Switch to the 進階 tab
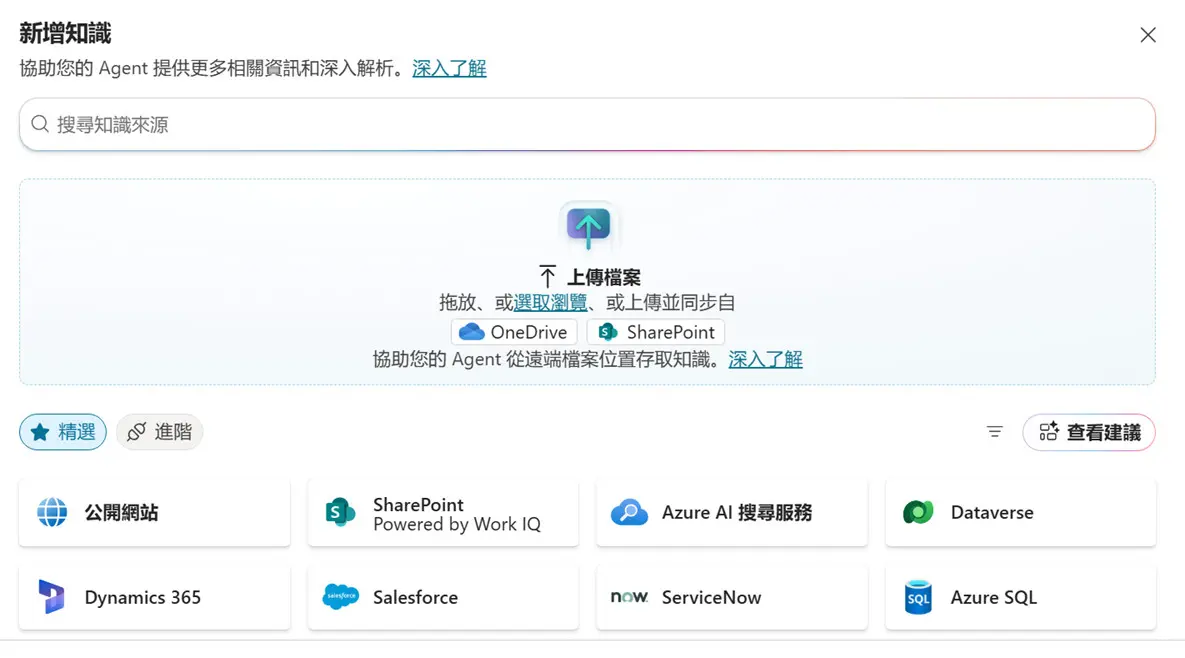1185x658 pixels. [x=159, y=432]
